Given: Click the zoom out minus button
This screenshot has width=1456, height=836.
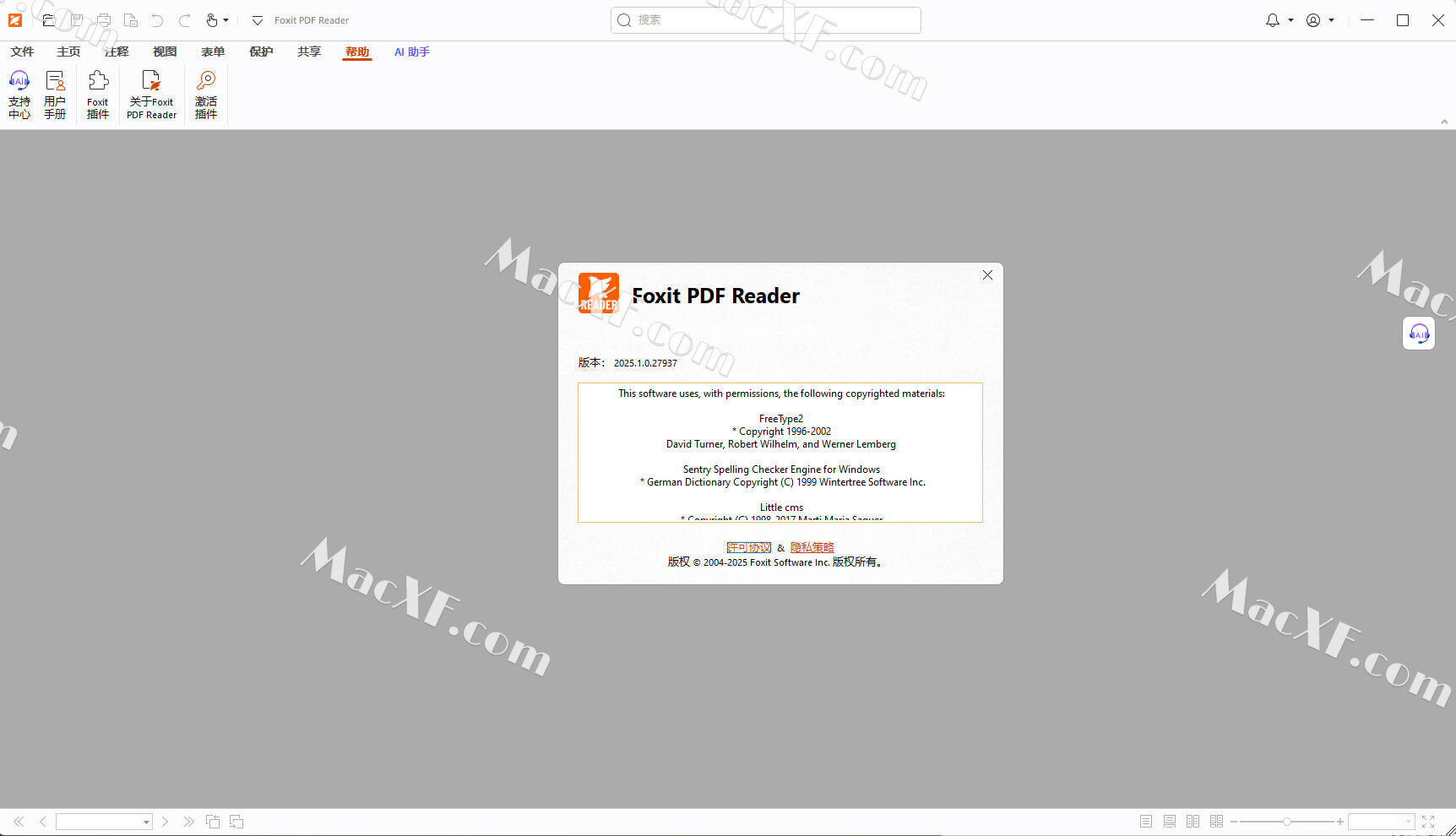Looking at the screenshot, I should pyautogui.click(x=1234, y=822).
